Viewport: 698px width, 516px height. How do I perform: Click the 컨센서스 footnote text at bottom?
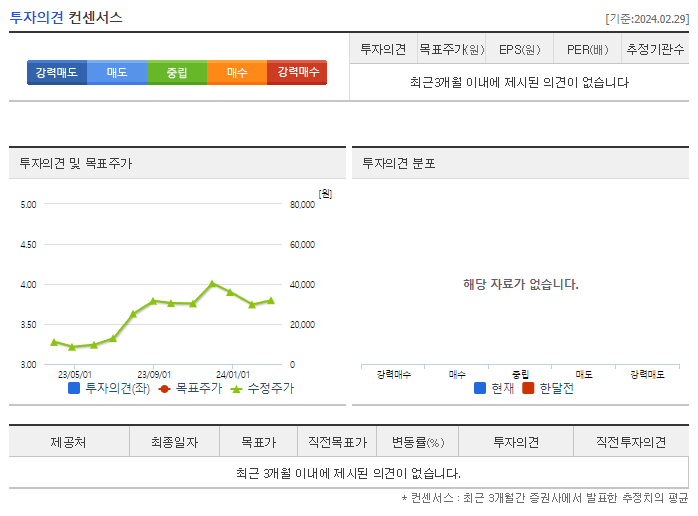click(545, 498)
